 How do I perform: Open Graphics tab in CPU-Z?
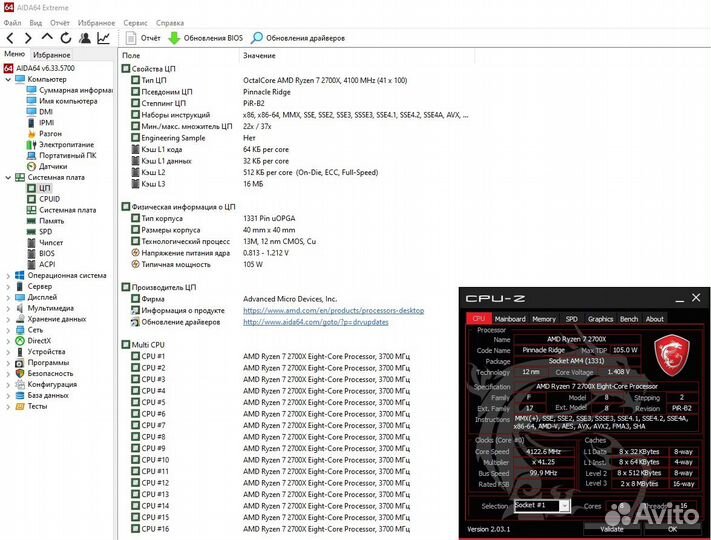(600, 319)
